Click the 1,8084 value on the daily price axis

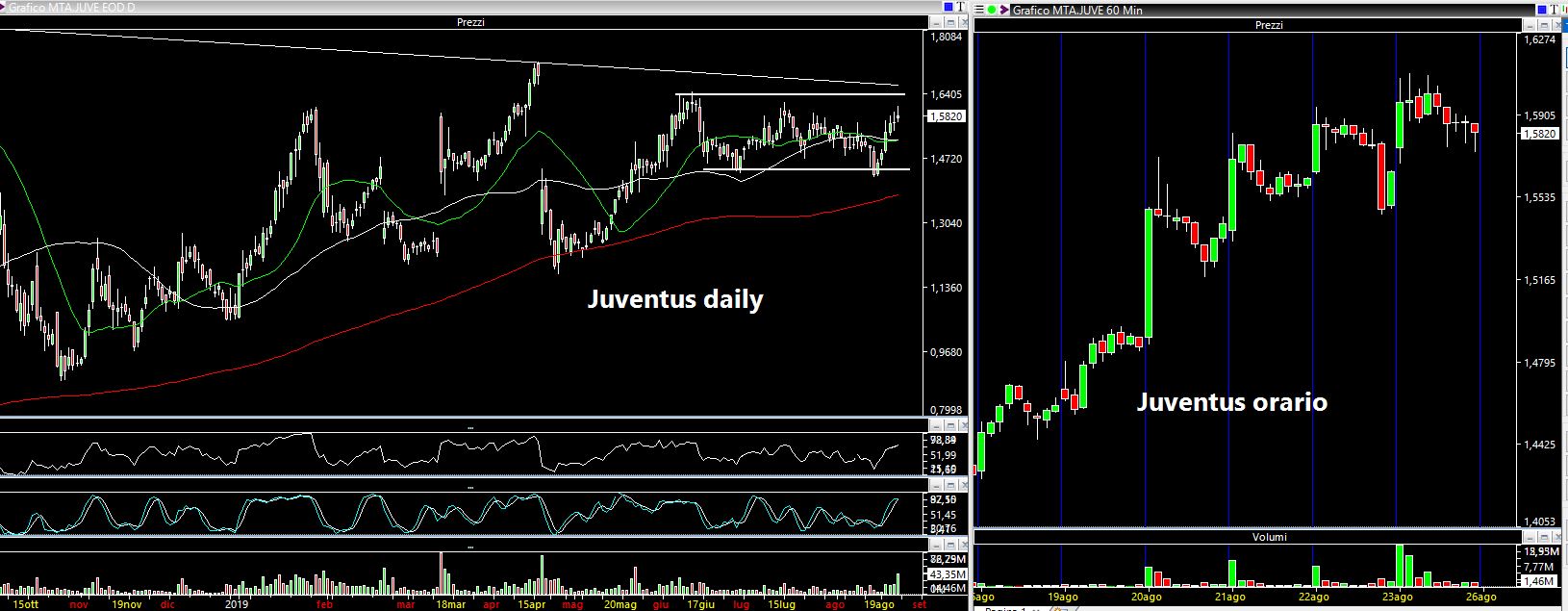(948, 37)
